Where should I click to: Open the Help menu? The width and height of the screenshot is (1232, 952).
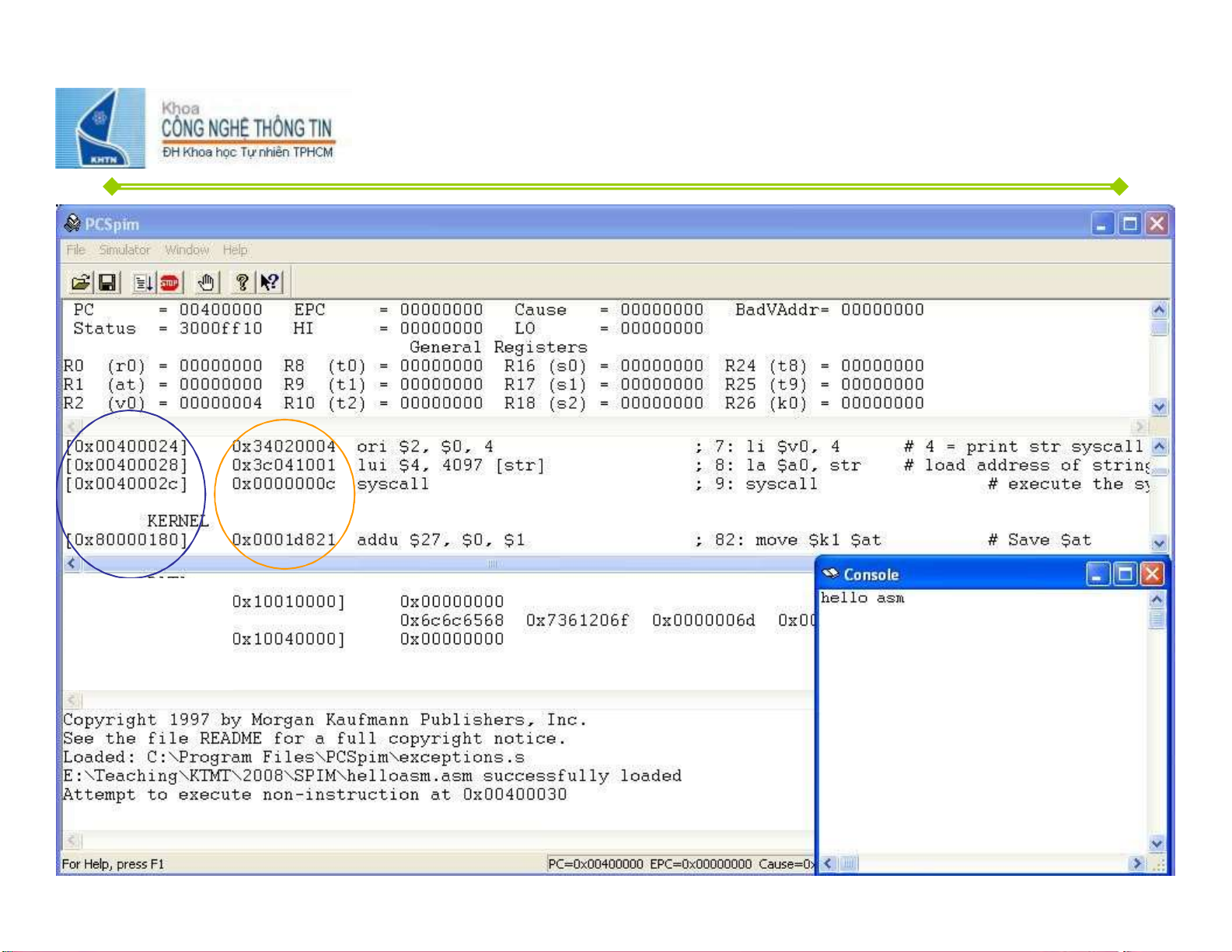(235, 249)
